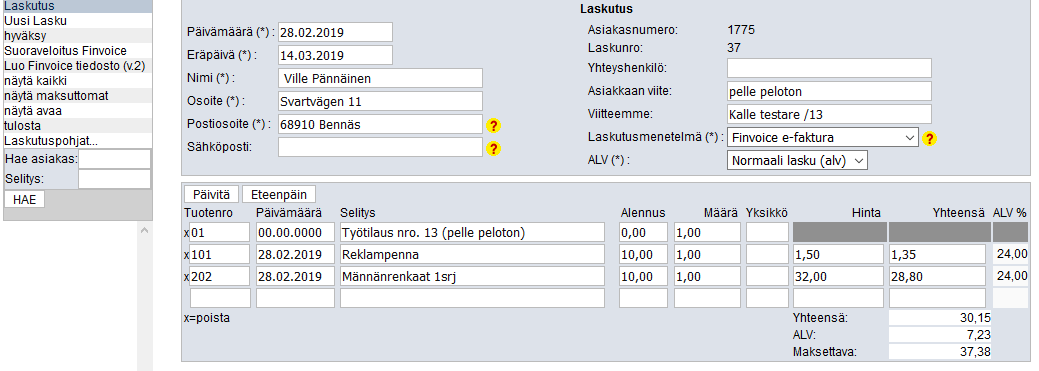
Task: Click help icon beside Postiosoite field
Action: pos(493,125)
